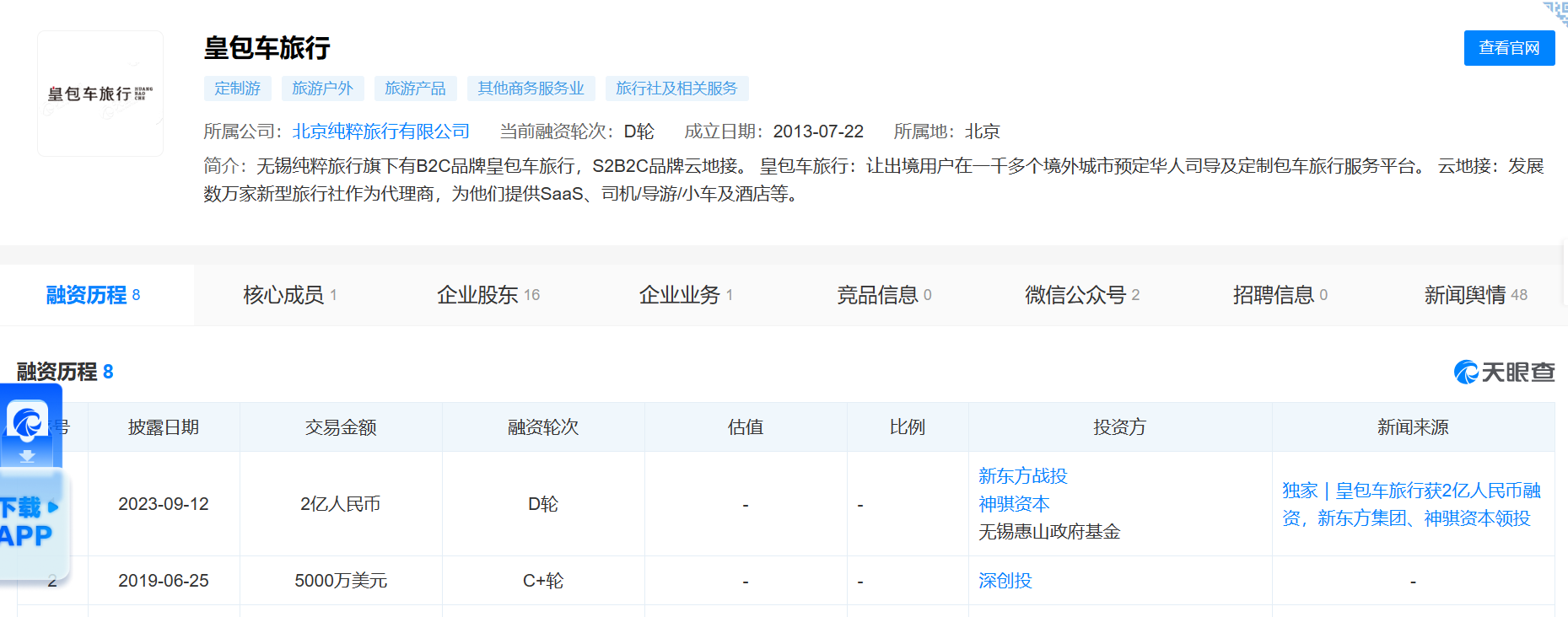Screen dimensions: 1568x617
Task: Open the 微信公众号 tab
Action: (1081, 295)
